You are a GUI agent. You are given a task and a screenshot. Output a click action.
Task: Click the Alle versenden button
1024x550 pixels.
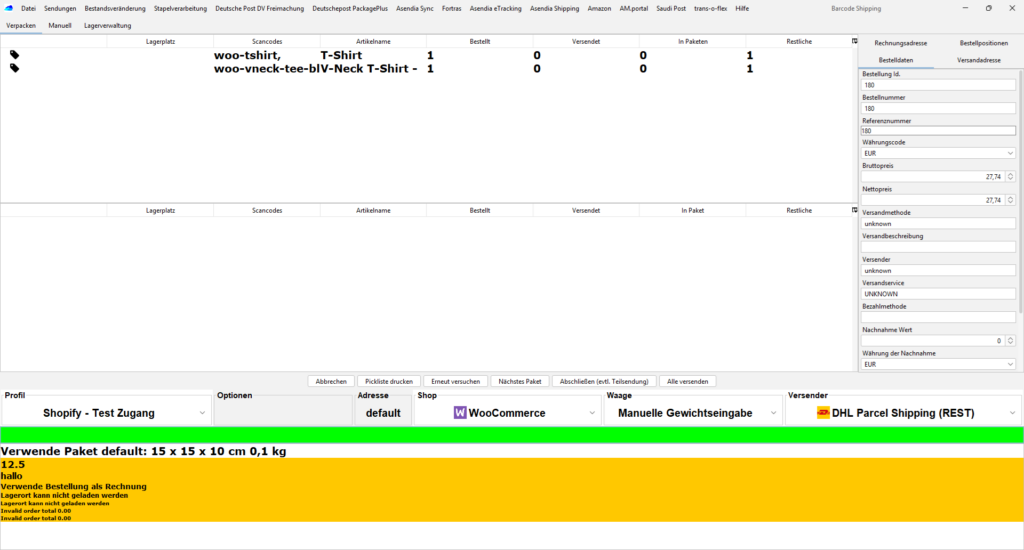pos(687,381)
